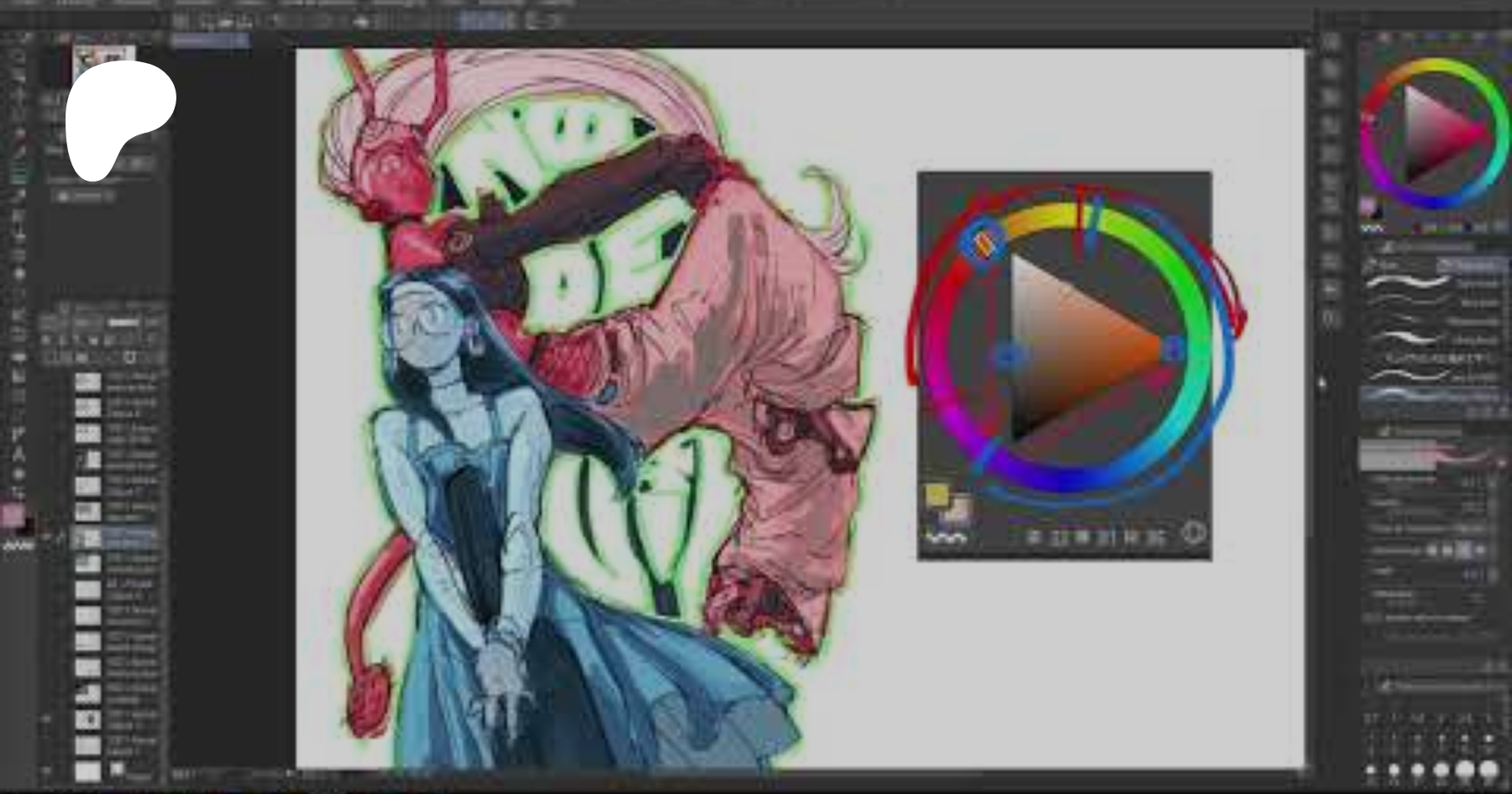
Task: Click top icon in right vertical command strip
Action: pos(1330,42)
